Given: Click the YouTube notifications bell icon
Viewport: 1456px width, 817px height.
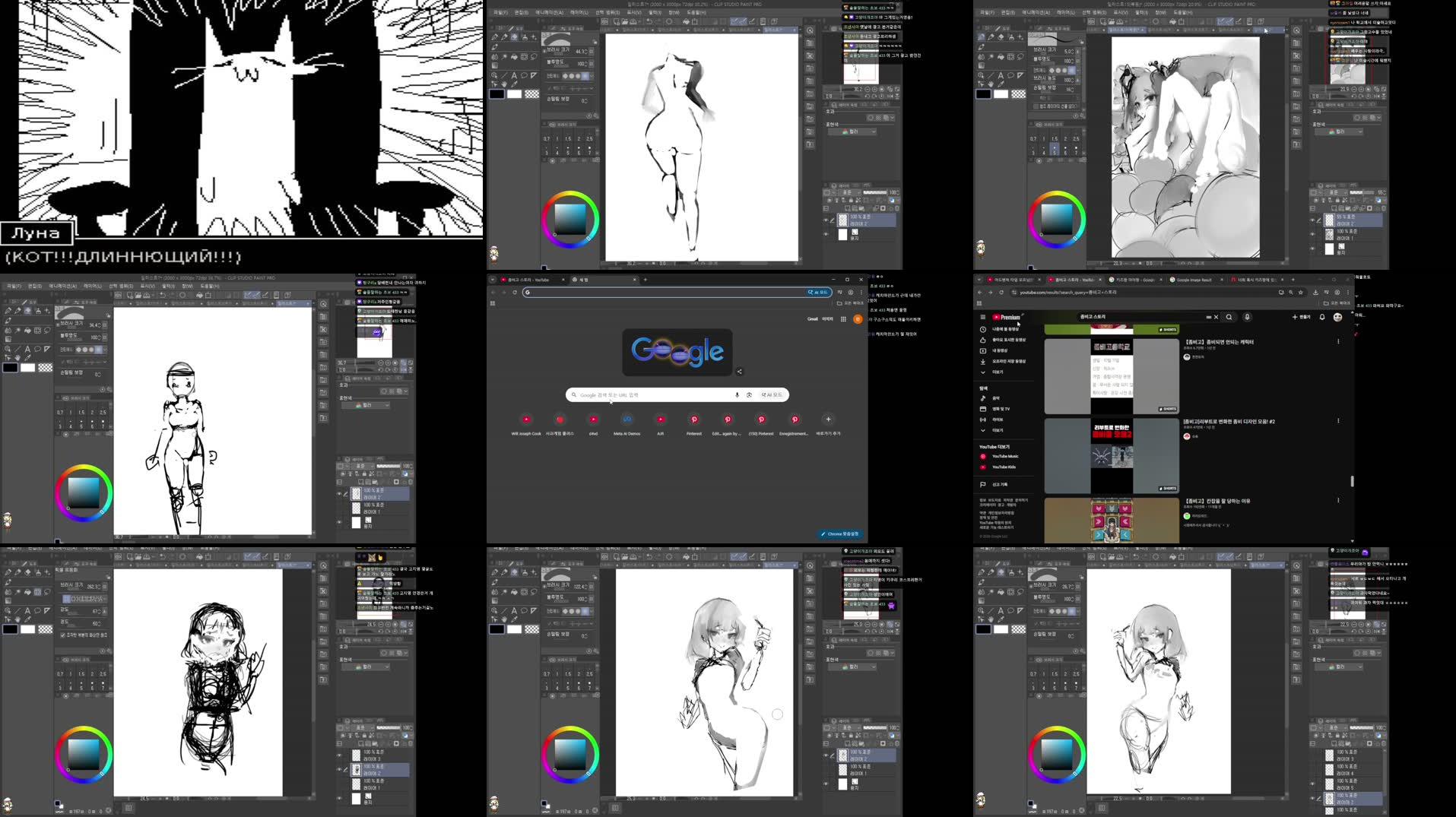Looking at the screenshot, I should (x=1321, y=317).
